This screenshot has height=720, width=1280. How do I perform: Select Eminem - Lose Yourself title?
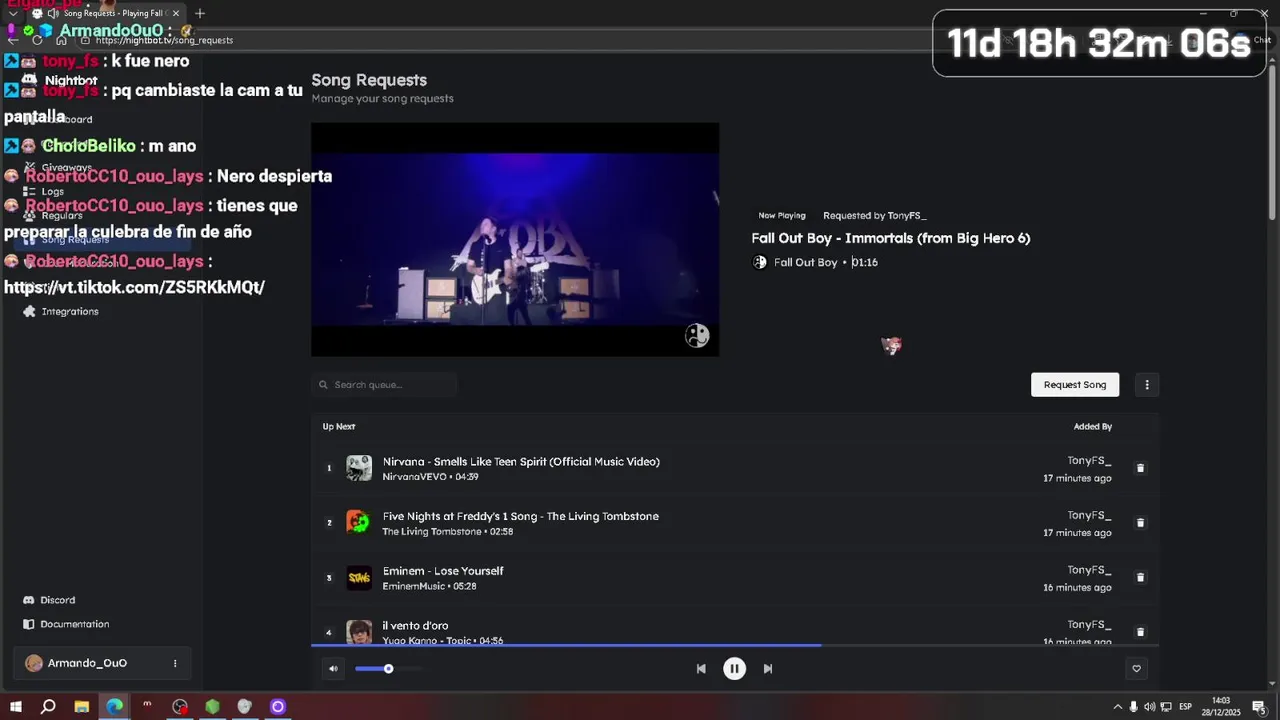443,571
